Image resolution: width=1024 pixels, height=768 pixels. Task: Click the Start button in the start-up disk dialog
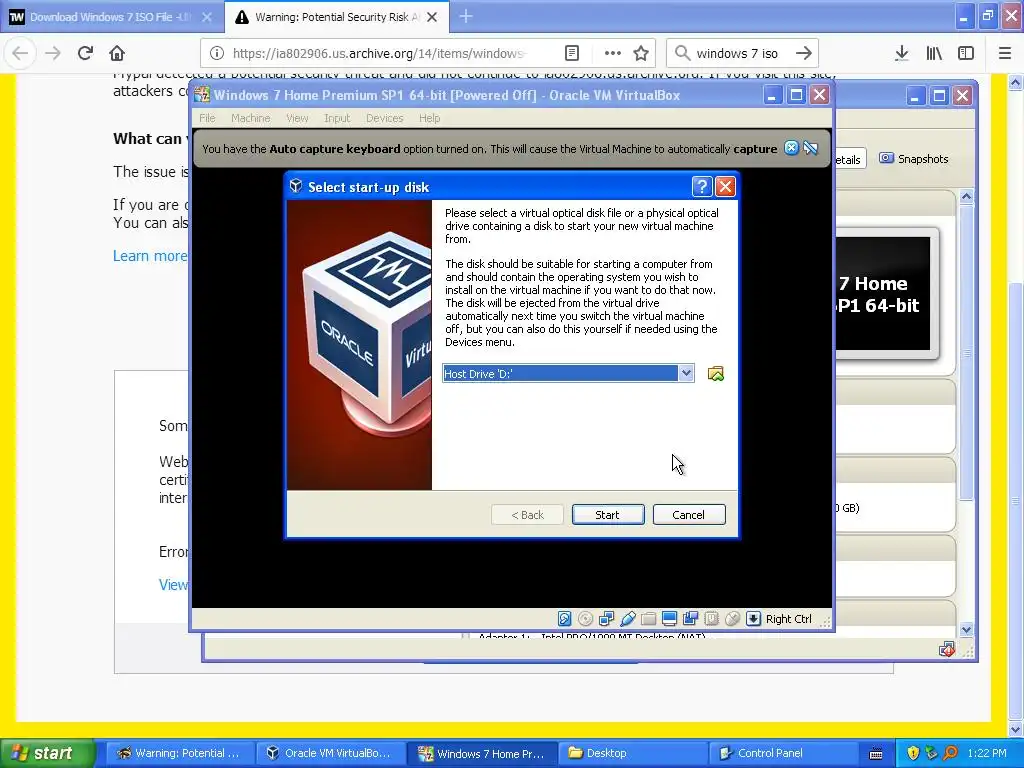pyautogui.click(x=608, y=515)
